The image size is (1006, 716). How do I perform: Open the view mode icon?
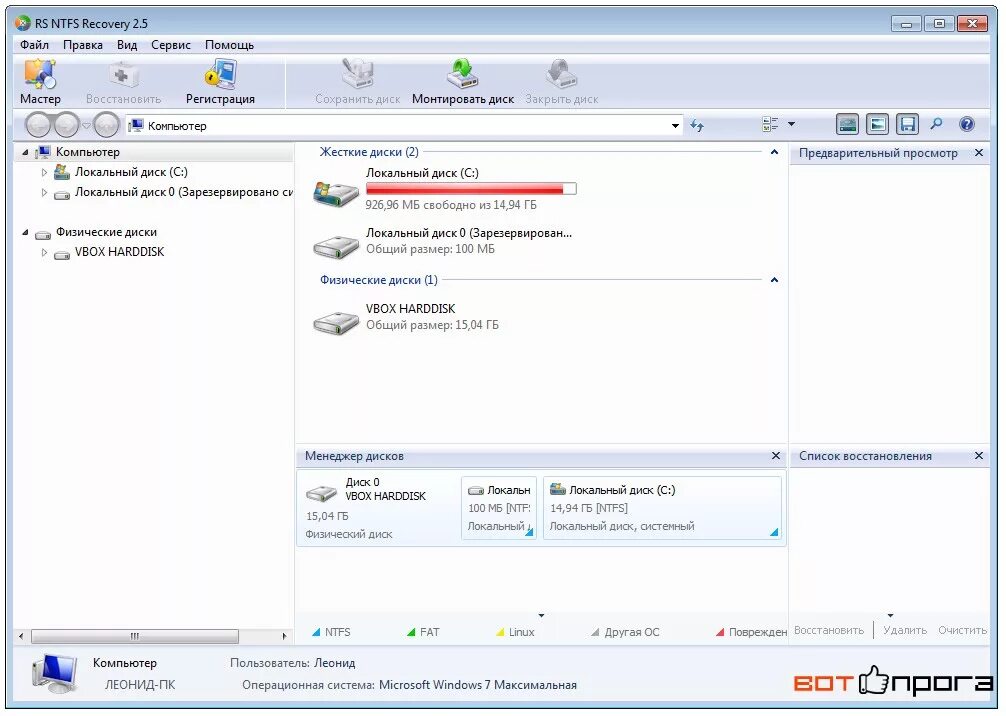(770, 124)
